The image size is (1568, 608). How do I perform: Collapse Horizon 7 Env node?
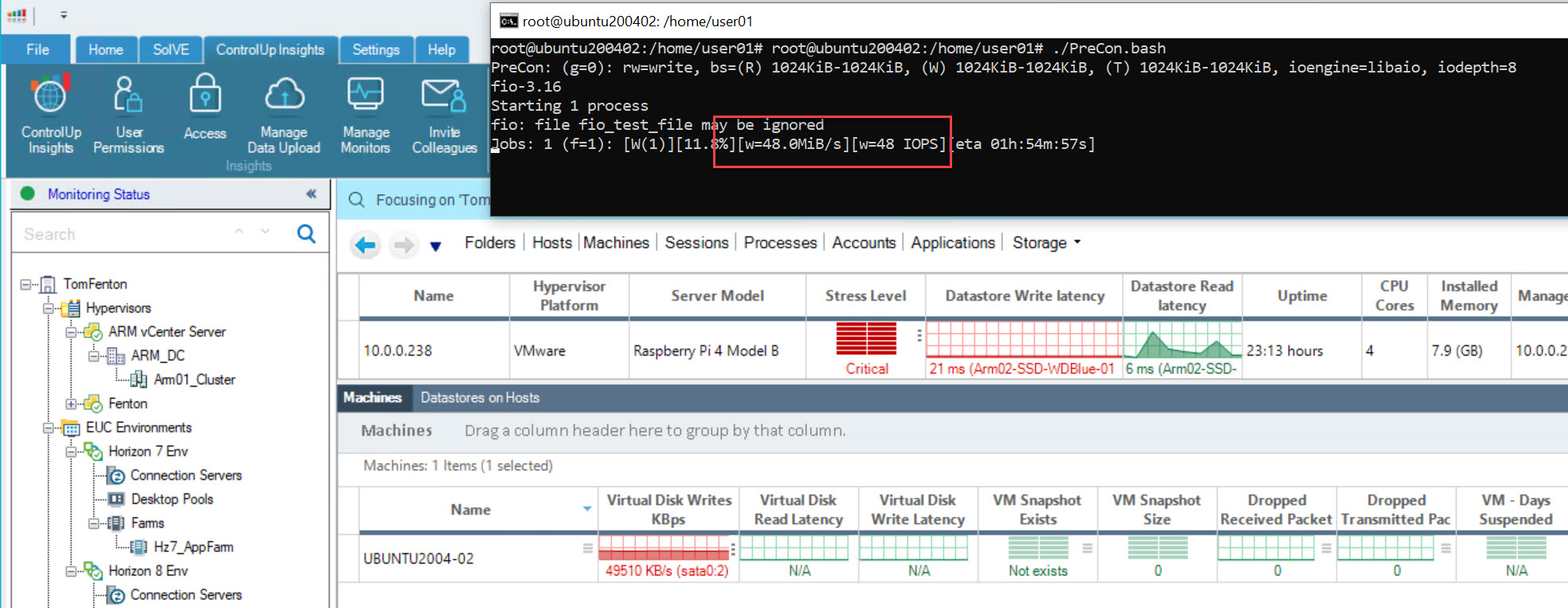tap(70, 452)
